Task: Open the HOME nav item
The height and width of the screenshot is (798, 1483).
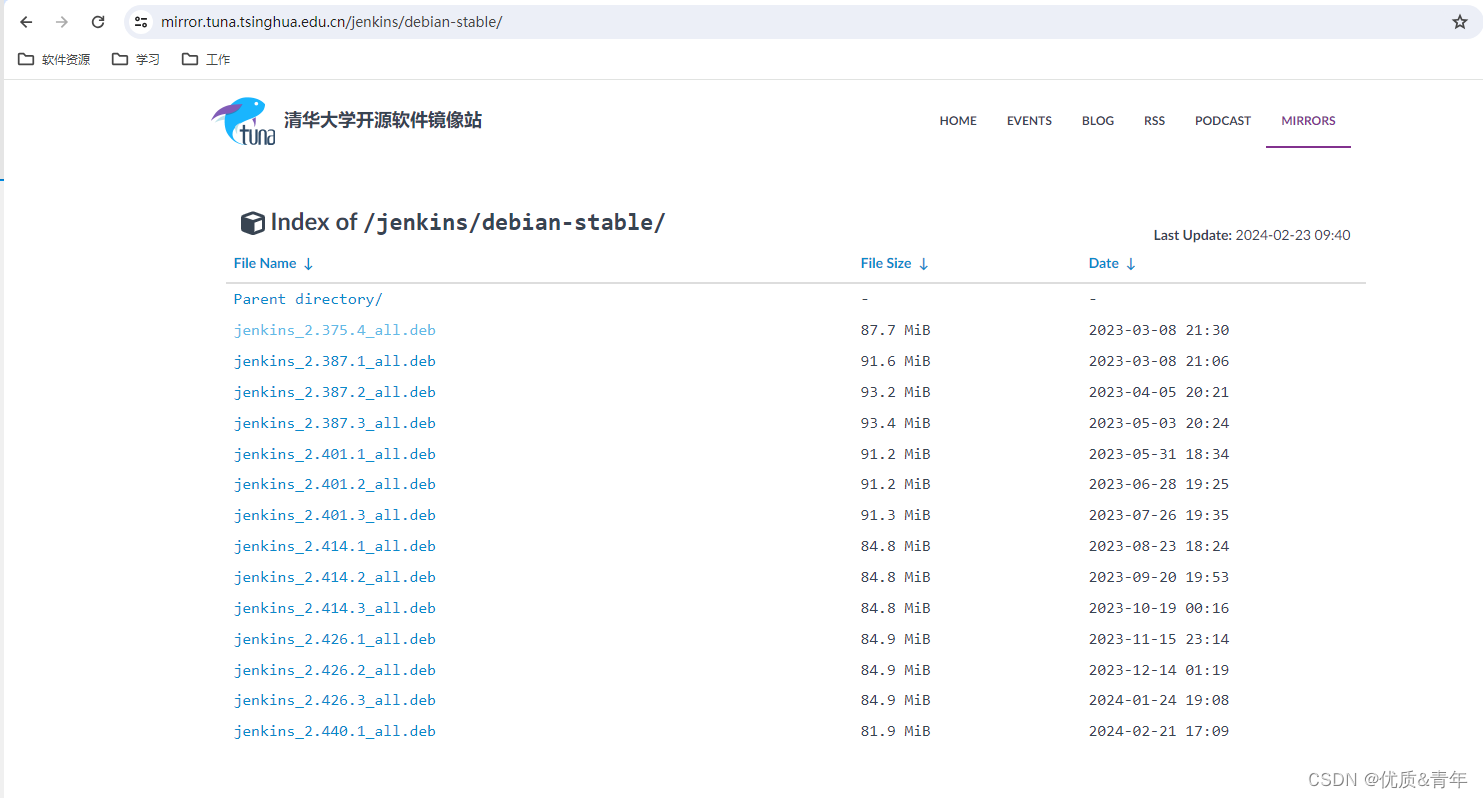Action: pyautogui.click(x=958, y=121)
